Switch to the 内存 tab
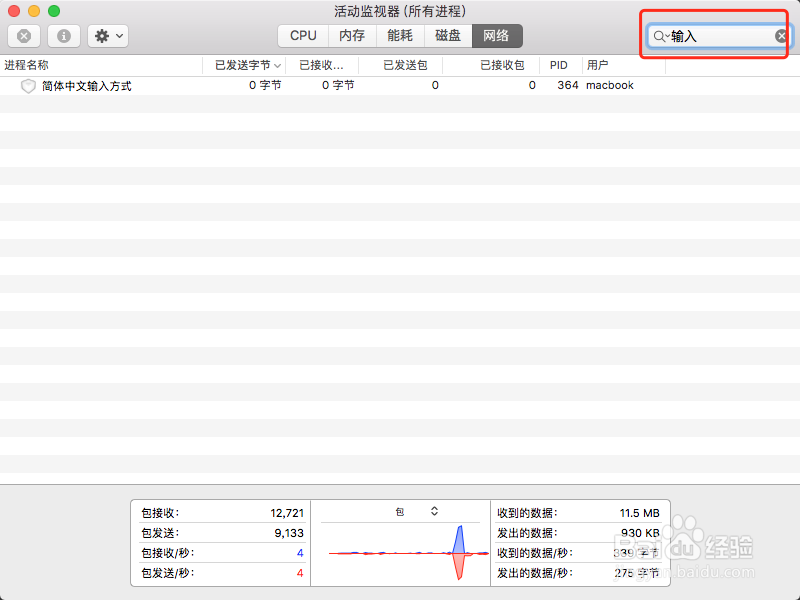800x600 pixels. pos(352,36)
